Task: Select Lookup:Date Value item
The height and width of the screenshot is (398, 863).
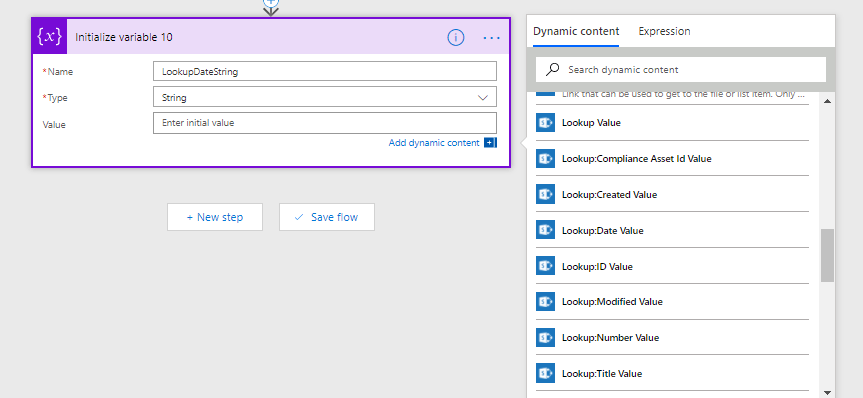Action: (672, 230)
